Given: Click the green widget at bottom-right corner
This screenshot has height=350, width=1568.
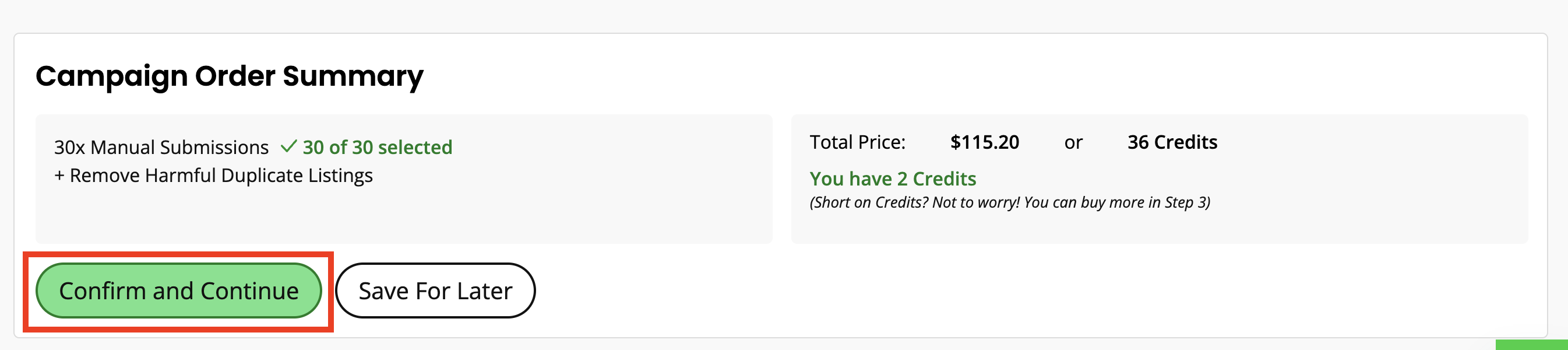Looking at the screenshot, I should pos(1531,345).
